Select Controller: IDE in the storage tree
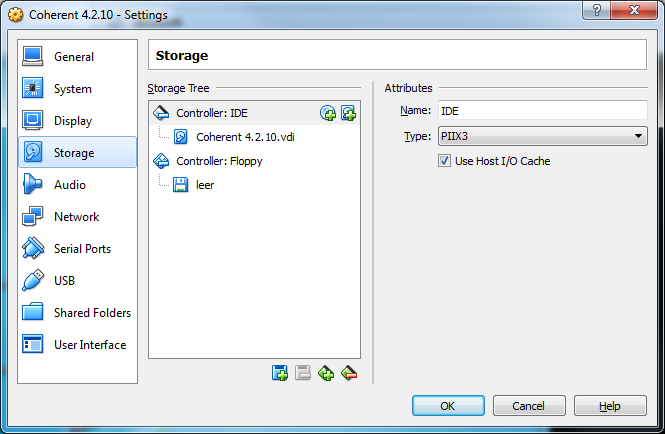 [211, 113]
